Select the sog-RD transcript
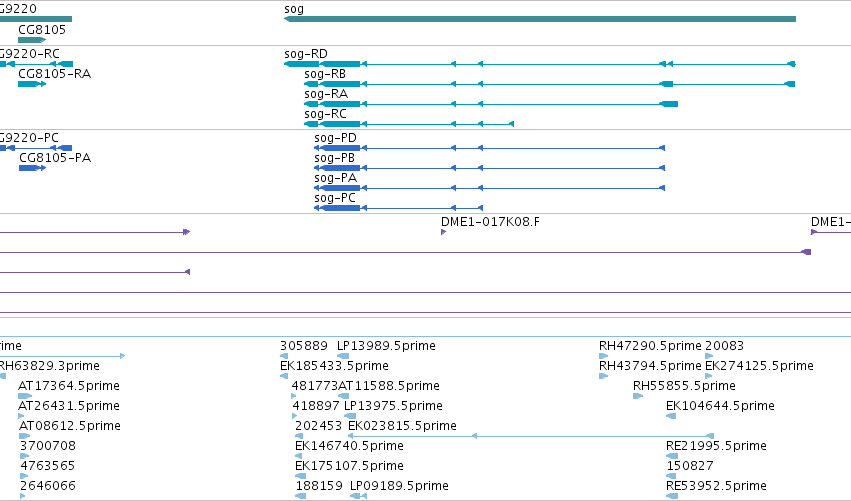The width and height of the screenshot is (851, 501). click(x=539, y=64)
